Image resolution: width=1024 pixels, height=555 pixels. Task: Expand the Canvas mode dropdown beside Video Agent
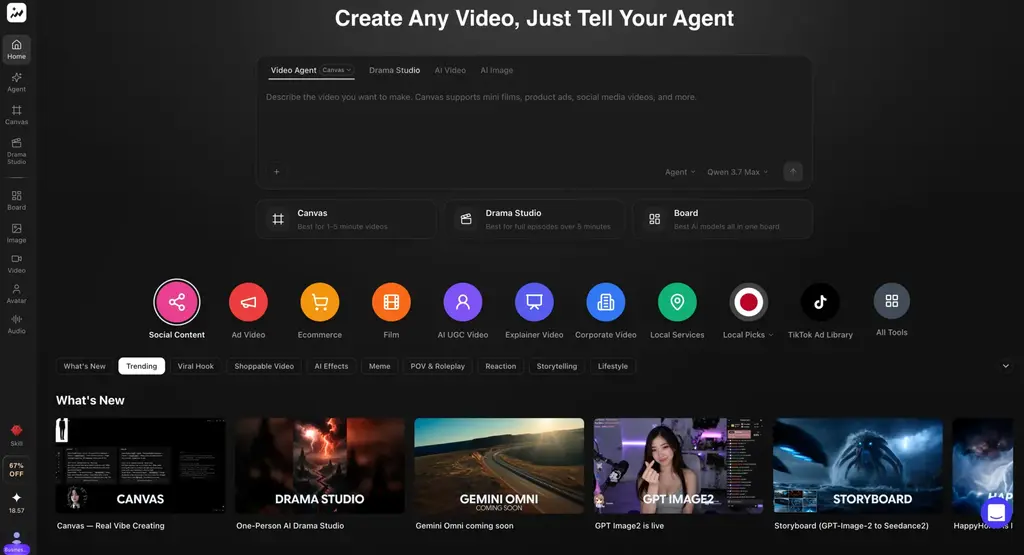pyautogui.click(x=336, y=70)
